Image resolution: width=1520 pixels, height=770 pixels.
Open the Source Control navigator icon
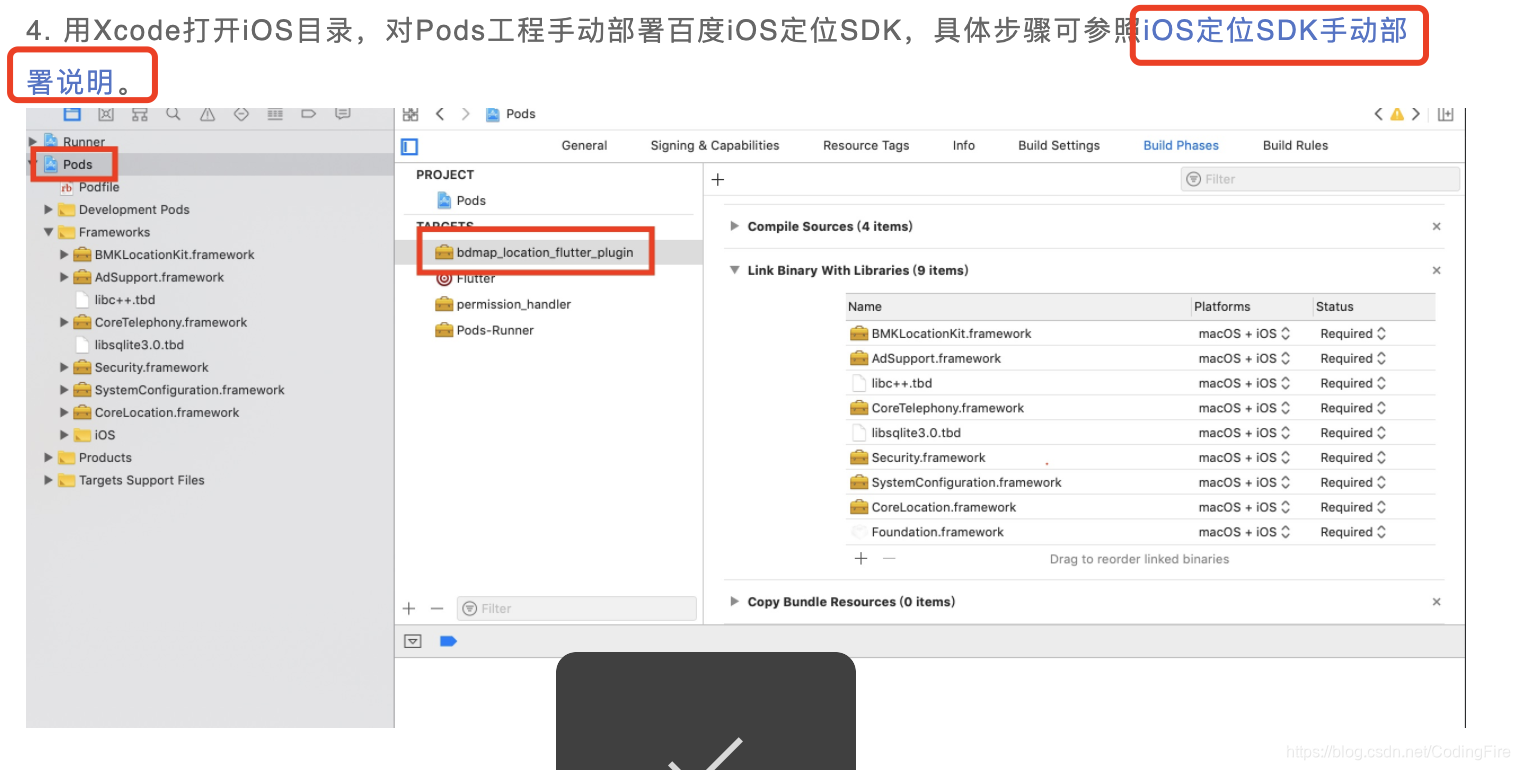[x=107, y=114]
